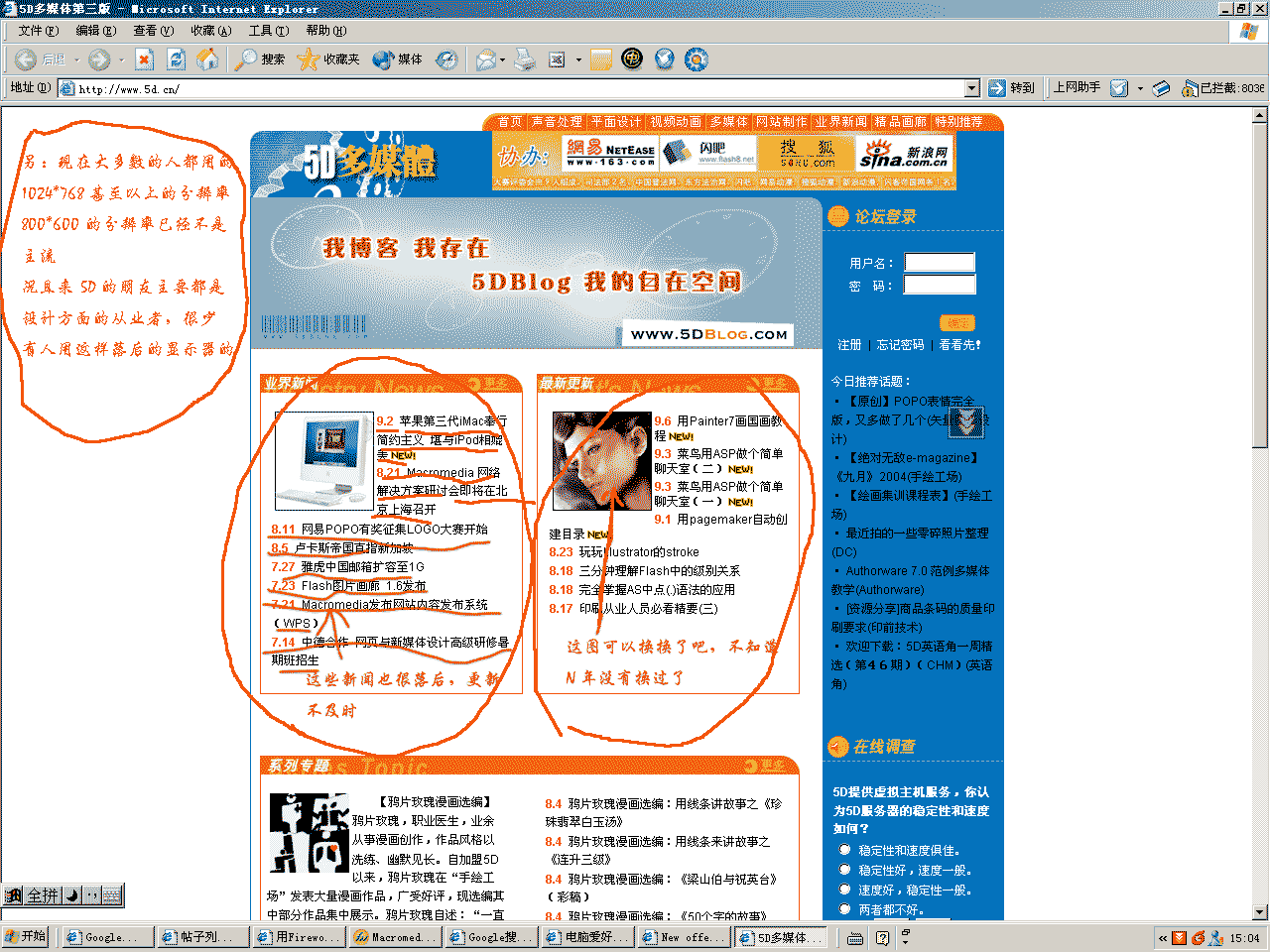Click the iMac news thumbnail image

pyautogui.click(x=324, y=461)
